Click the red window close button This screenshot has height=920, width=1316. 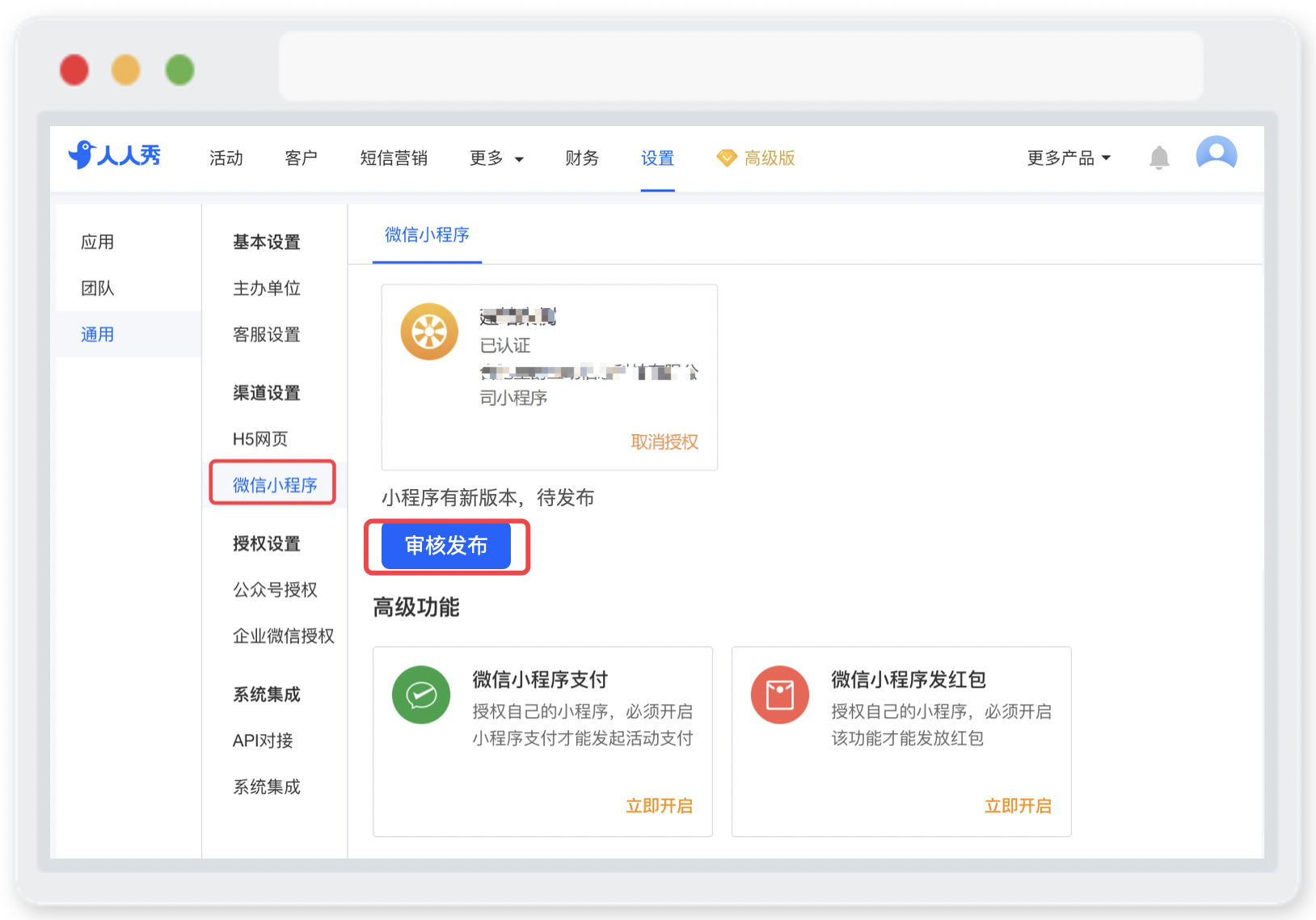pyautogui.click(x=74, y=70)
